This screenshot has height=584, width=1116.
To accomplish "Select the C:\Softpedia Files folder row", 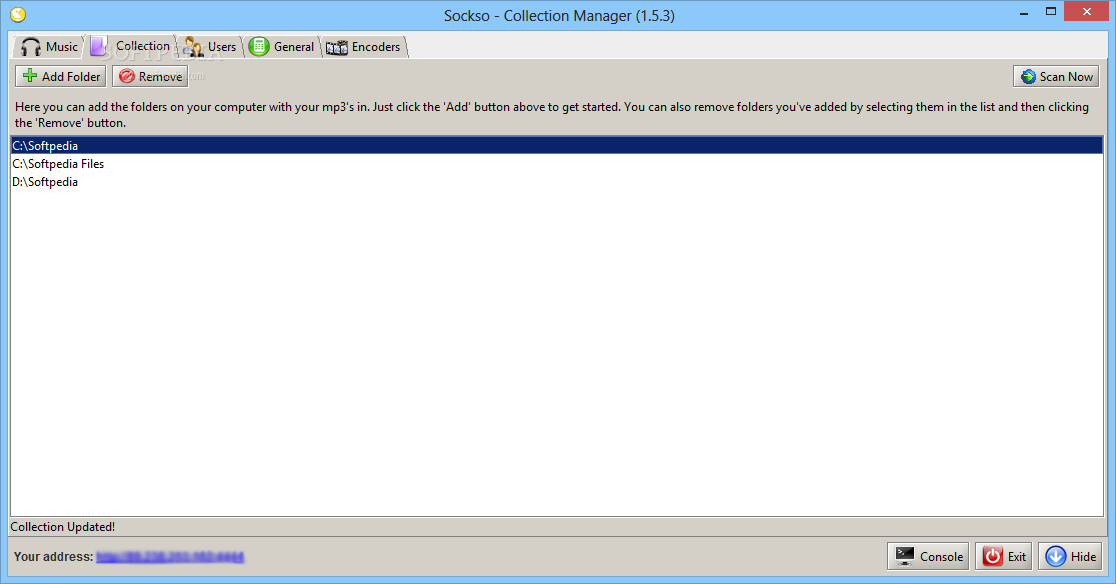I will click(557, 164).
